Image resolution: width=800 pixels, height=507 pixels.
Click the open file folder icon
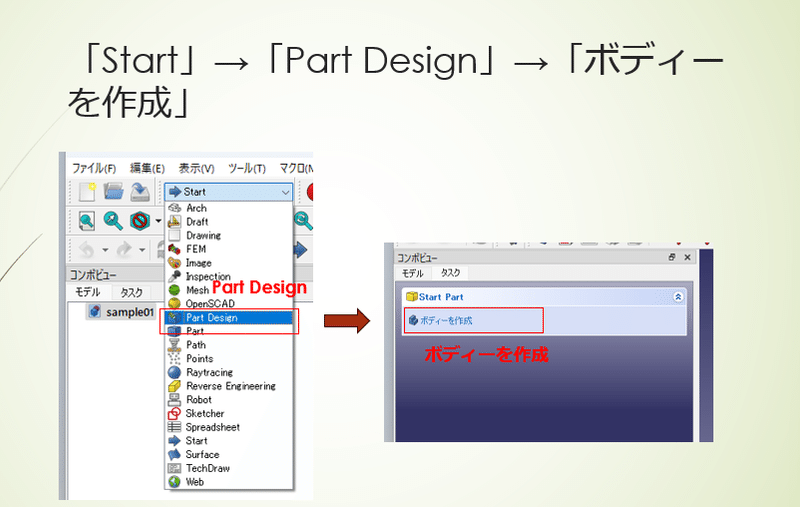113,192
